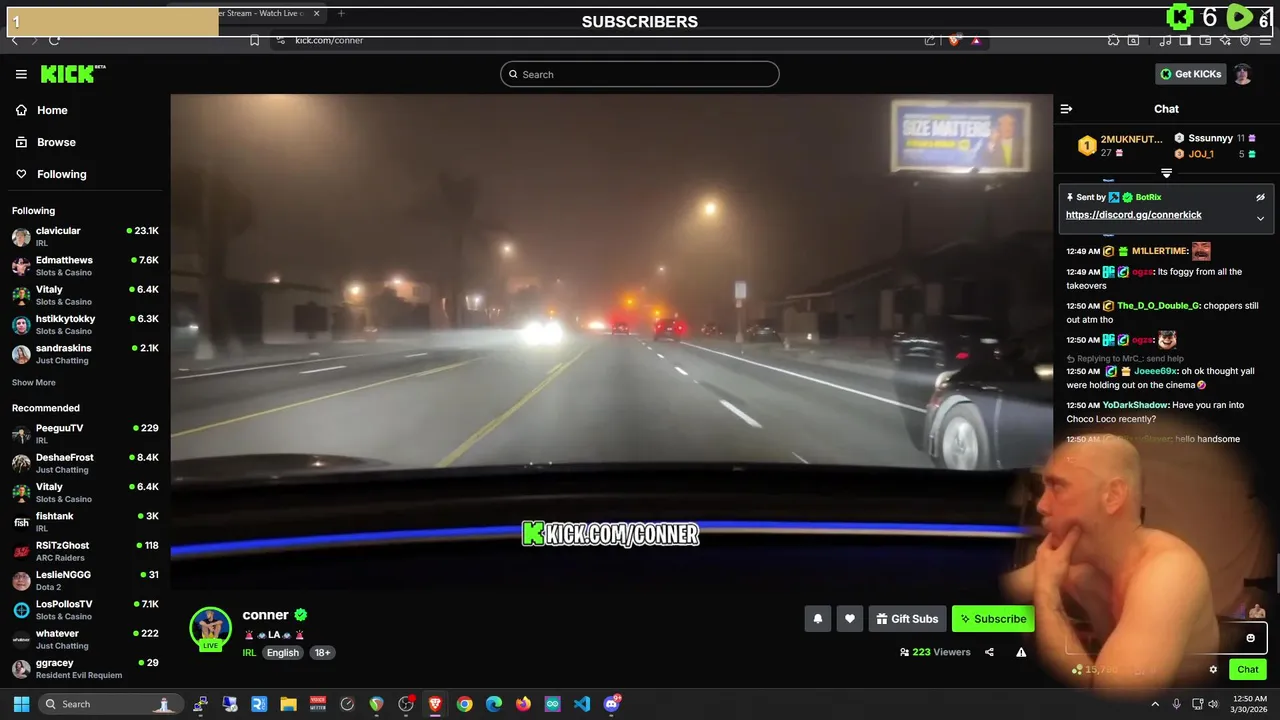Open Brave Leo AI sparkle icon

pyautogui.click(x=1226, y=40)
